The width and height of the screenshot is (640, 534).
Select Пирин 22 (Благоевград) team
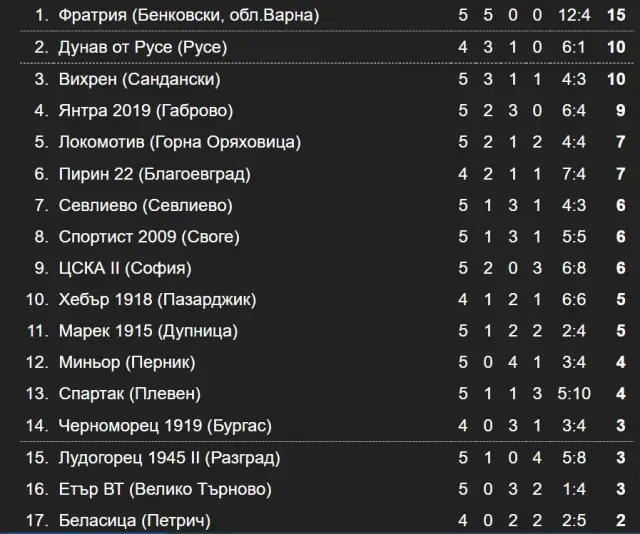tap(155, 174)
